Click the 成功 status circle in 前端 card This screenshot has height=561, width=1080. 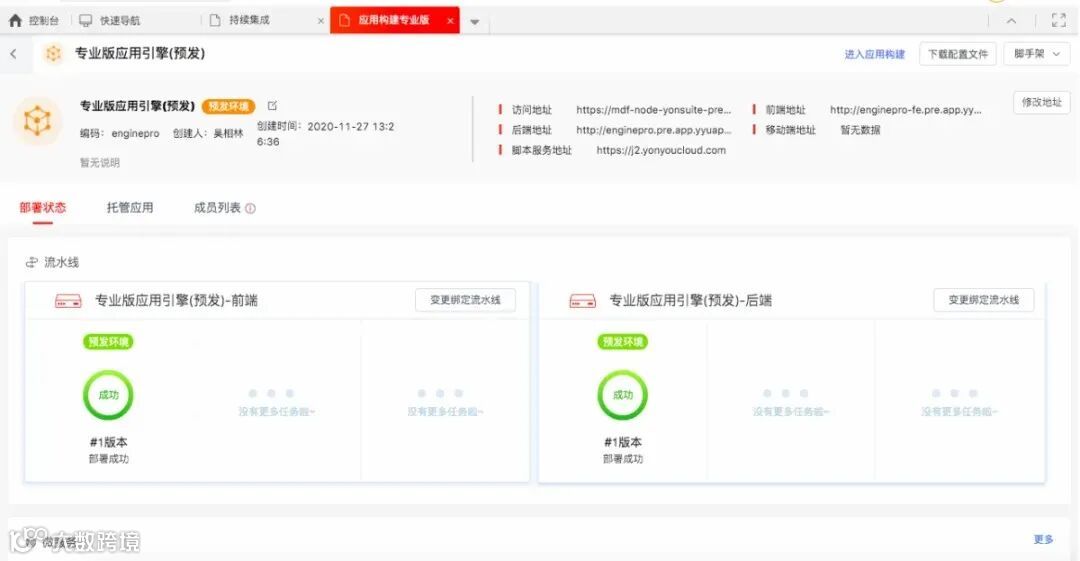tap(108, 395)
